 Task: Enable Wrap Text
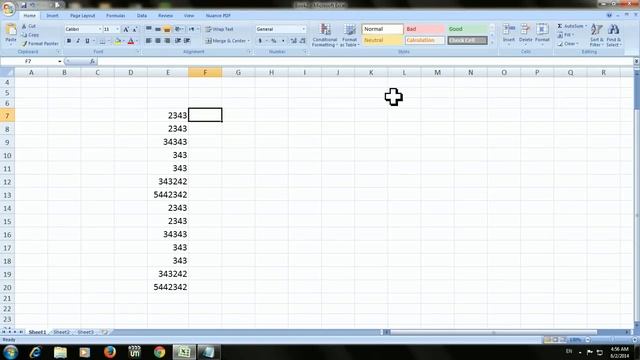[x=219, y=29]
